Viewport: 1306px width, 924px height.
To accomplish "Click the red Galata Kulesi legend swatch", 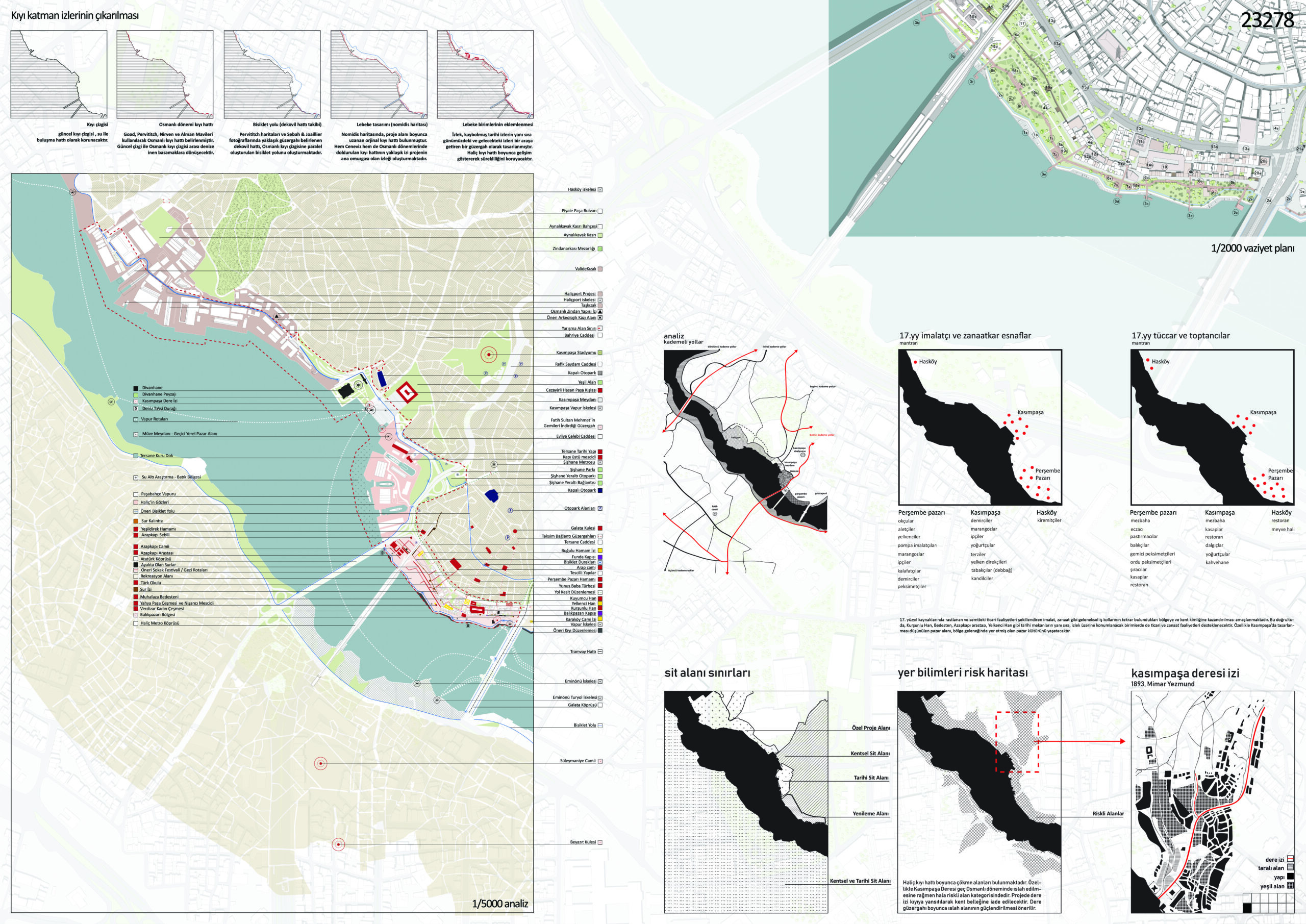I will coord(600,528).
